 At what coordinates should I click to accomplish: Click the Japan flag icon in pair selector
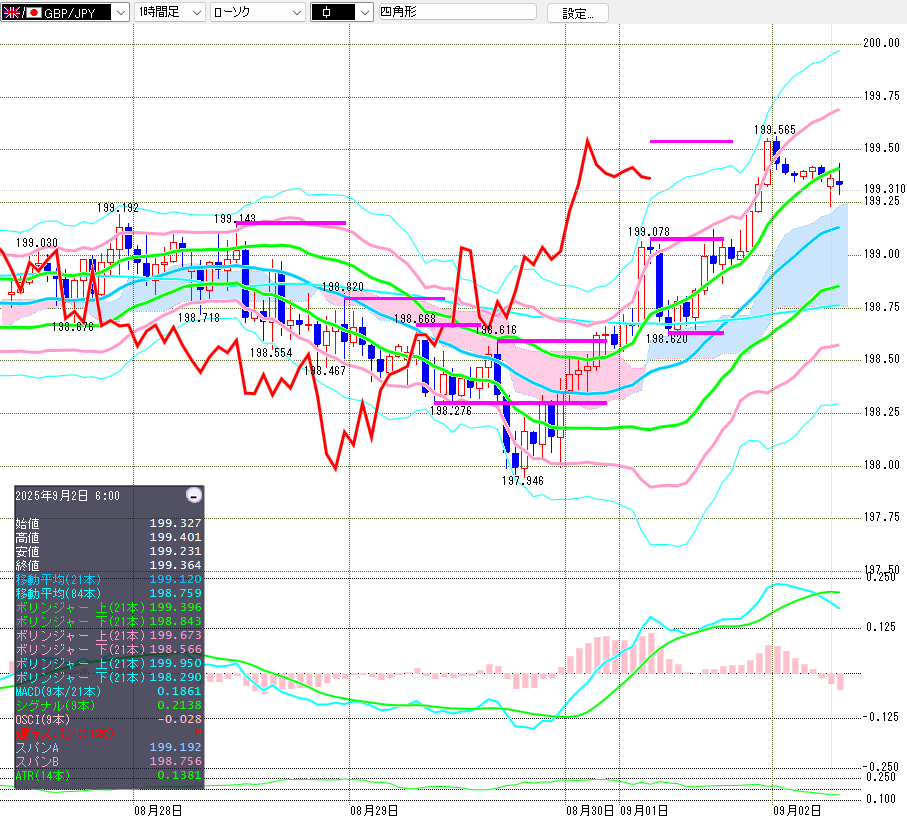pos(34,12)
